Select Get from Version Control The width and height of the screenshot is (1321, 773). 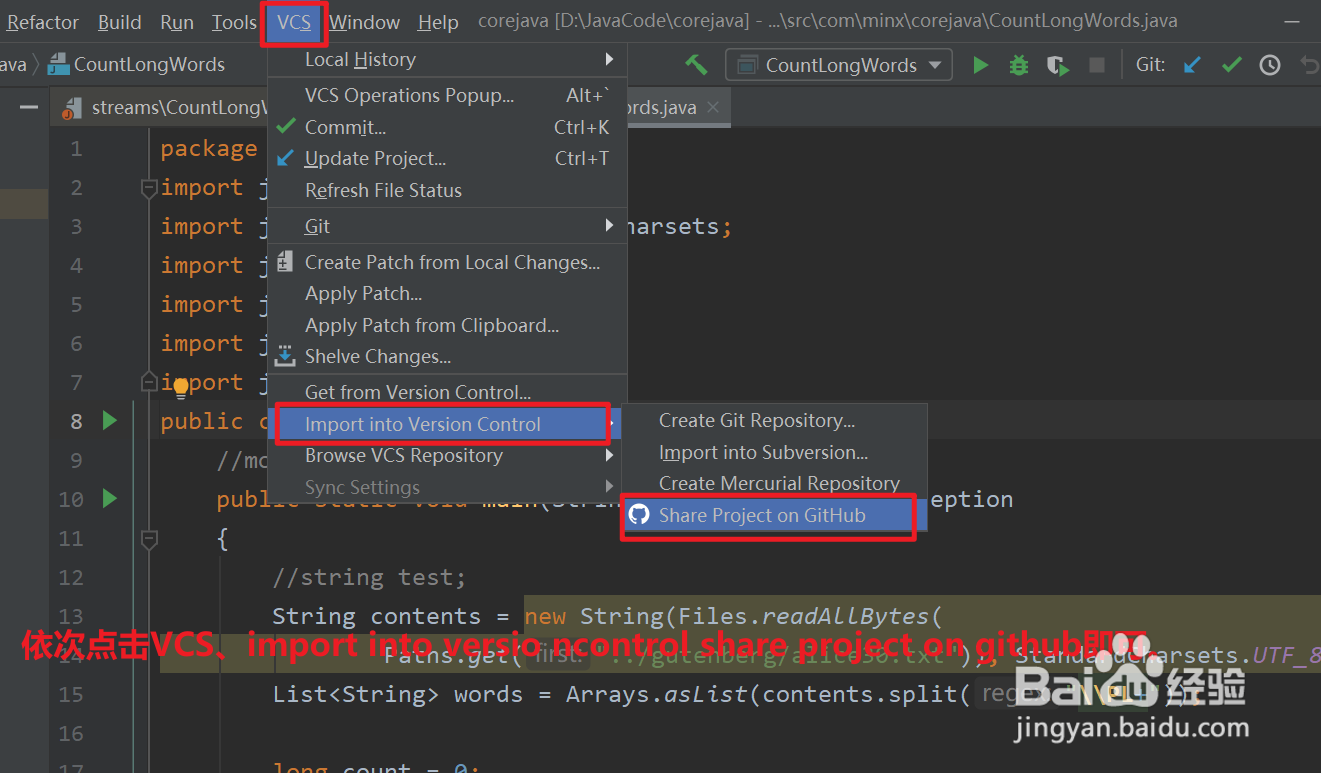(448, 392)
